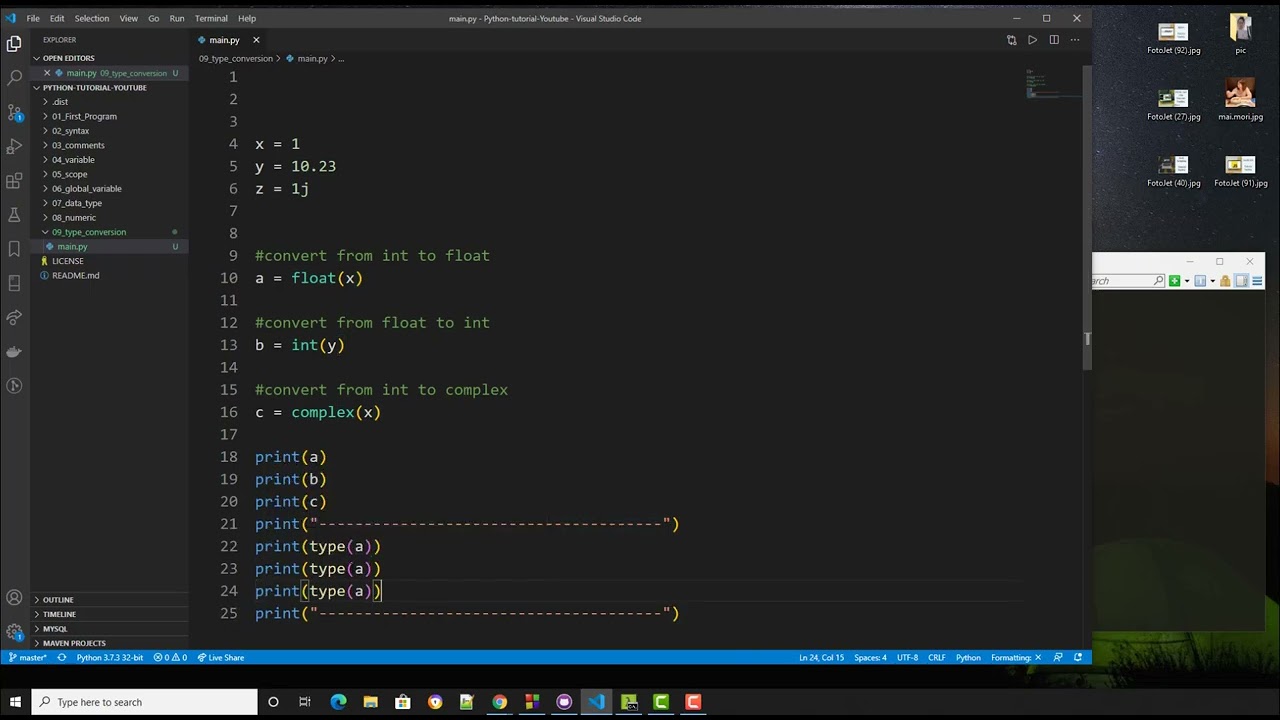Toggle the Formatting status item
This screenshot has height=720, width=1280.
tap(1016, 658)
